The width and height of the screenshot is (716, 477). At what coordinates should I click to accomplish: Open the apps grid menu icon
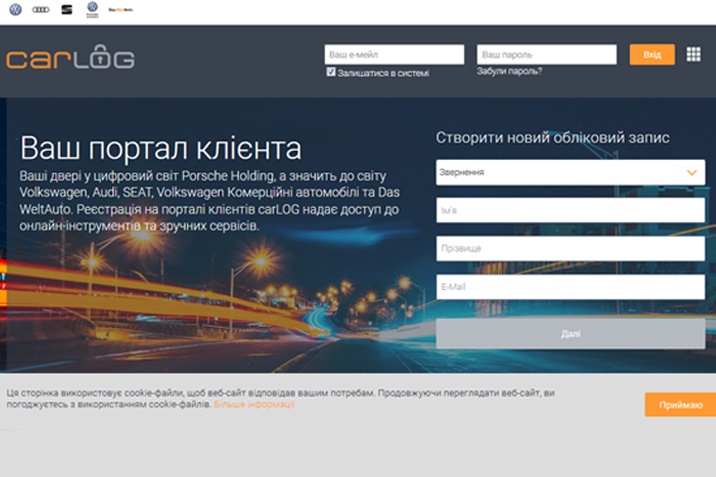[693, 54]
